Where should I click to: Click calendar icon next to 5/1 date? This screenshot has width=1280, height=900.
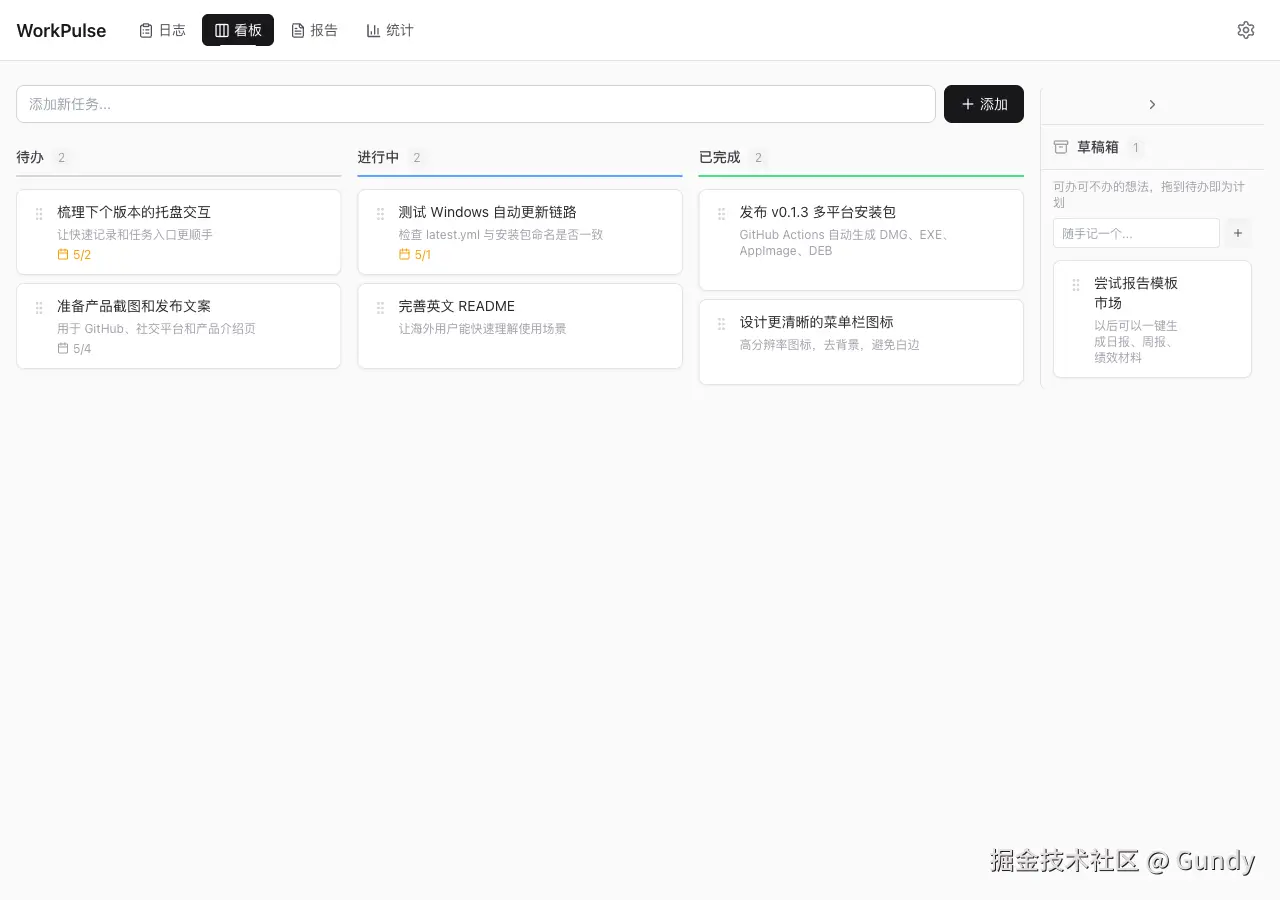(x=404, y=255)
